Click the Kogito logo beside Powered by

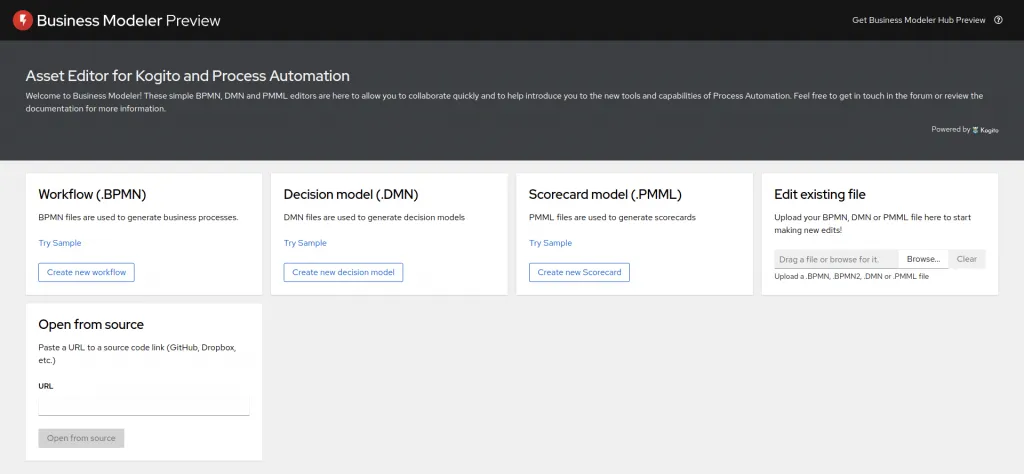point(985,130)
